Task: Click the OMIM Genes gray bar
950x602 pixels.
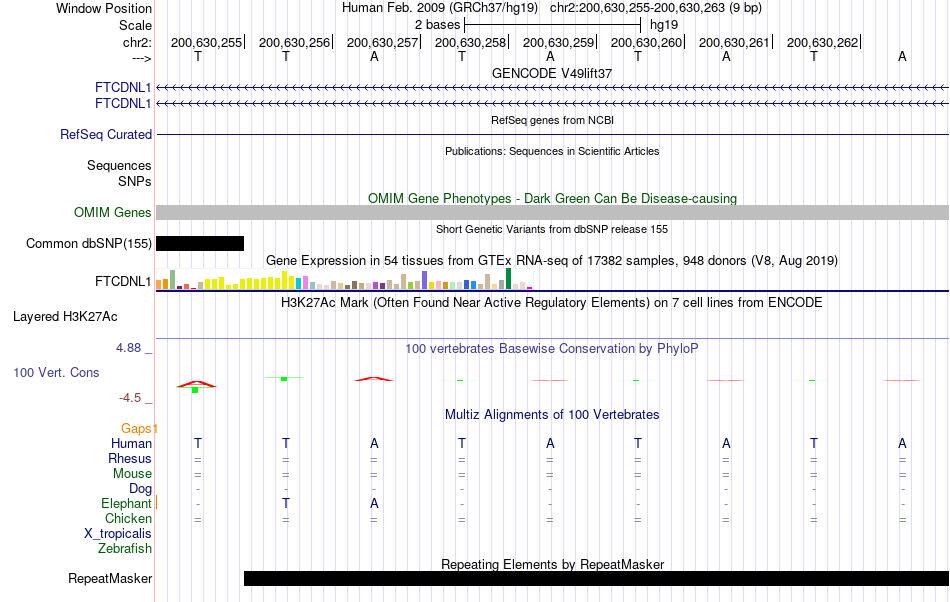Action: pos(553,212)
